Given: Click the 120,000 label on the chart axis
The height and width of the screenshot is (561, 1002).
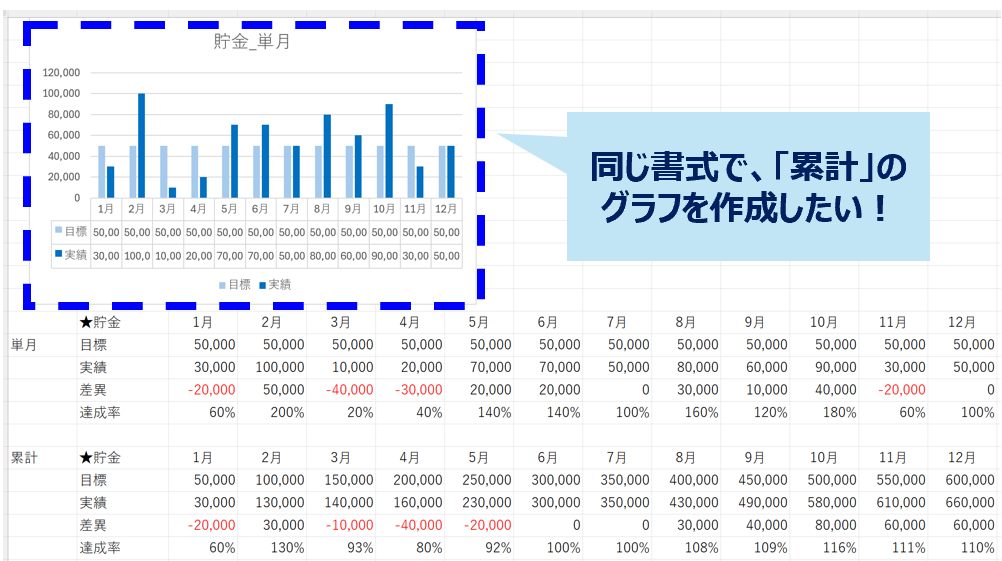Looking at the screenshot, I should coord(61,72).
